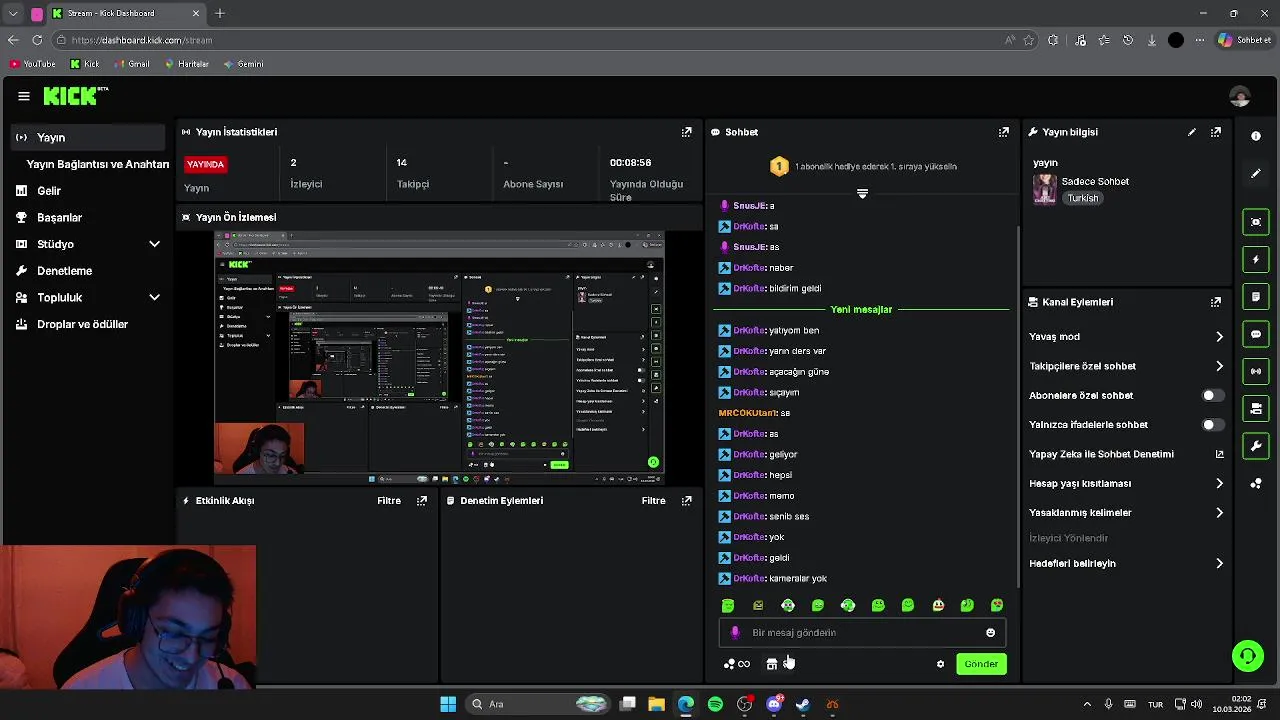This screenshot has width=1280, height=720.
Task: Open the green support headset button
Action: pos(1248,656)
